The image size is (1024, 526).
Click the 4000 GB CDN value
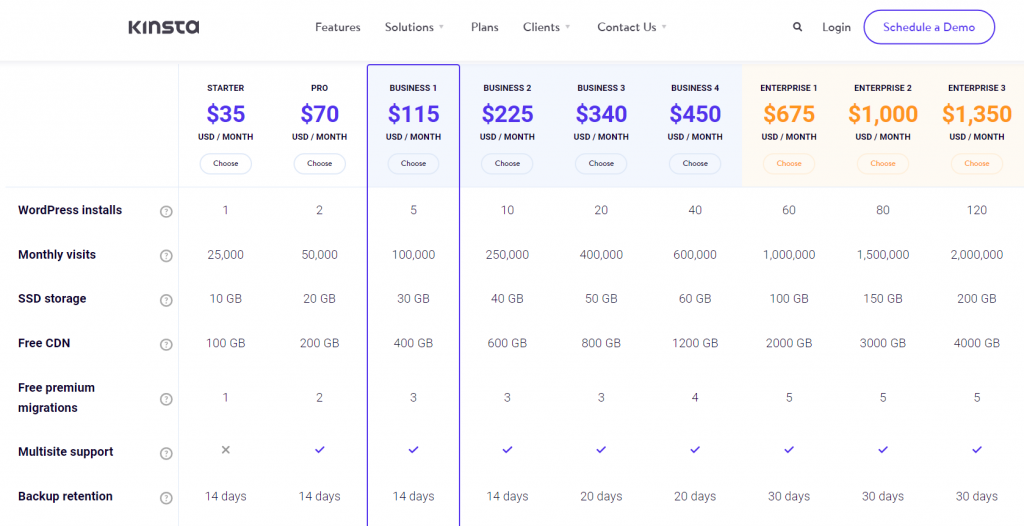click(x=977, y=343)
